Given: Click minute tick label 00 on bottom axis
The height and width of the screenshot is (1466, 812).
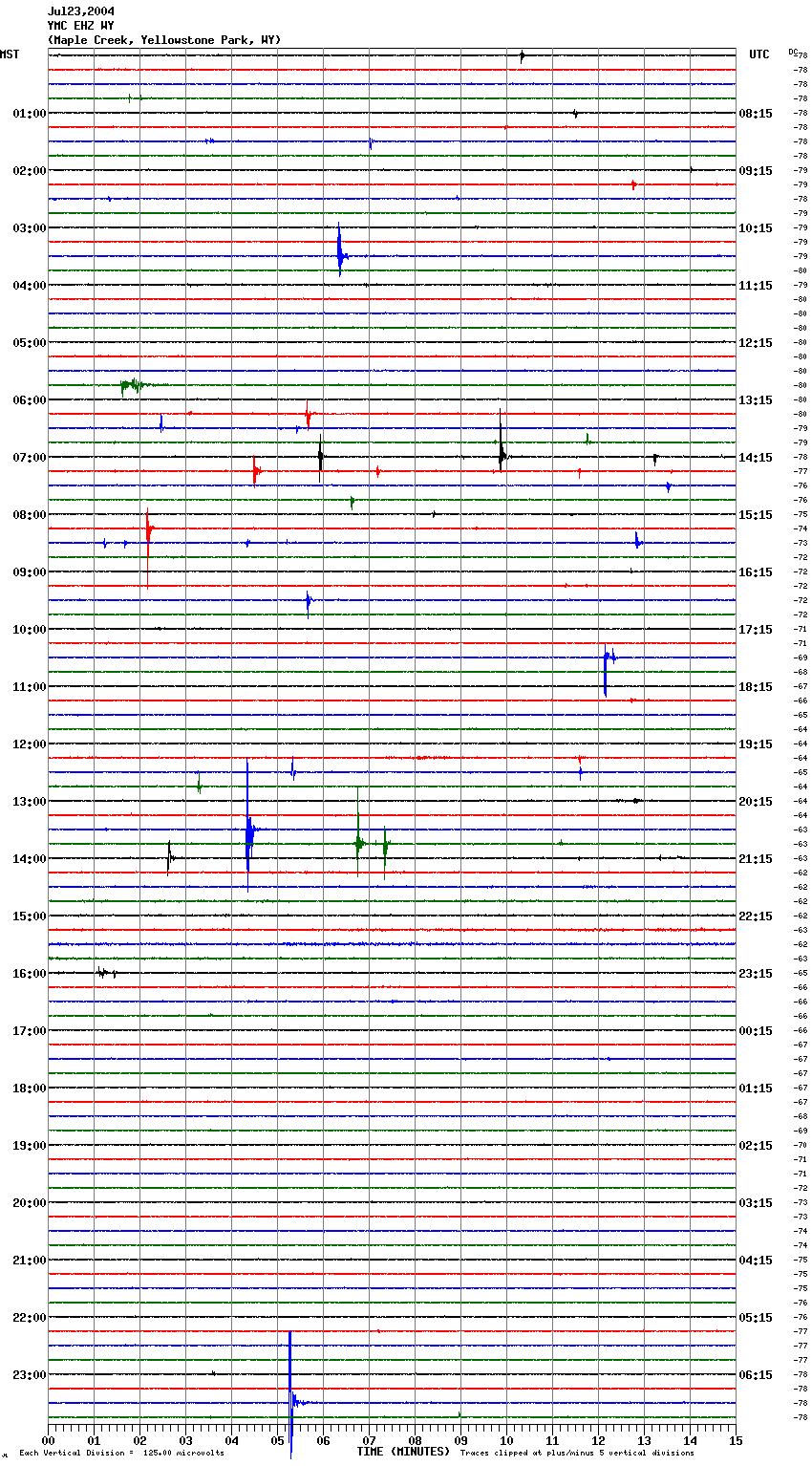Looking at the screenshot, I should tap(48, 1439).
